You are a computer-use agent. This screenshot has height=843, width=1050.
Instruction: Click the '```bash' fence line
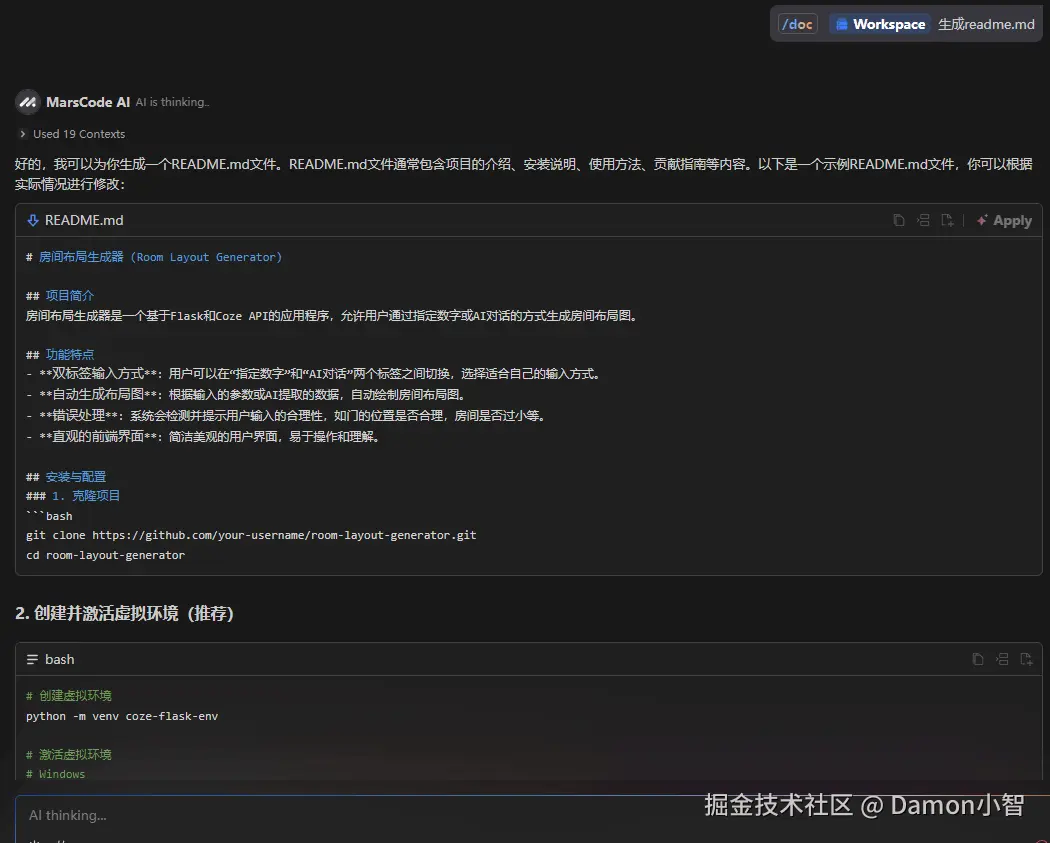tap(49, 516)
